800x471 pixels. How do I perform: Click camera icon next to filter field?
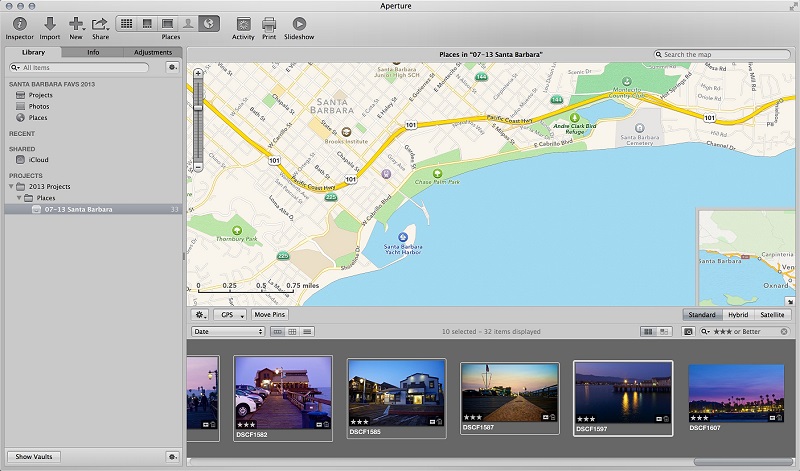tap(688, 332)
